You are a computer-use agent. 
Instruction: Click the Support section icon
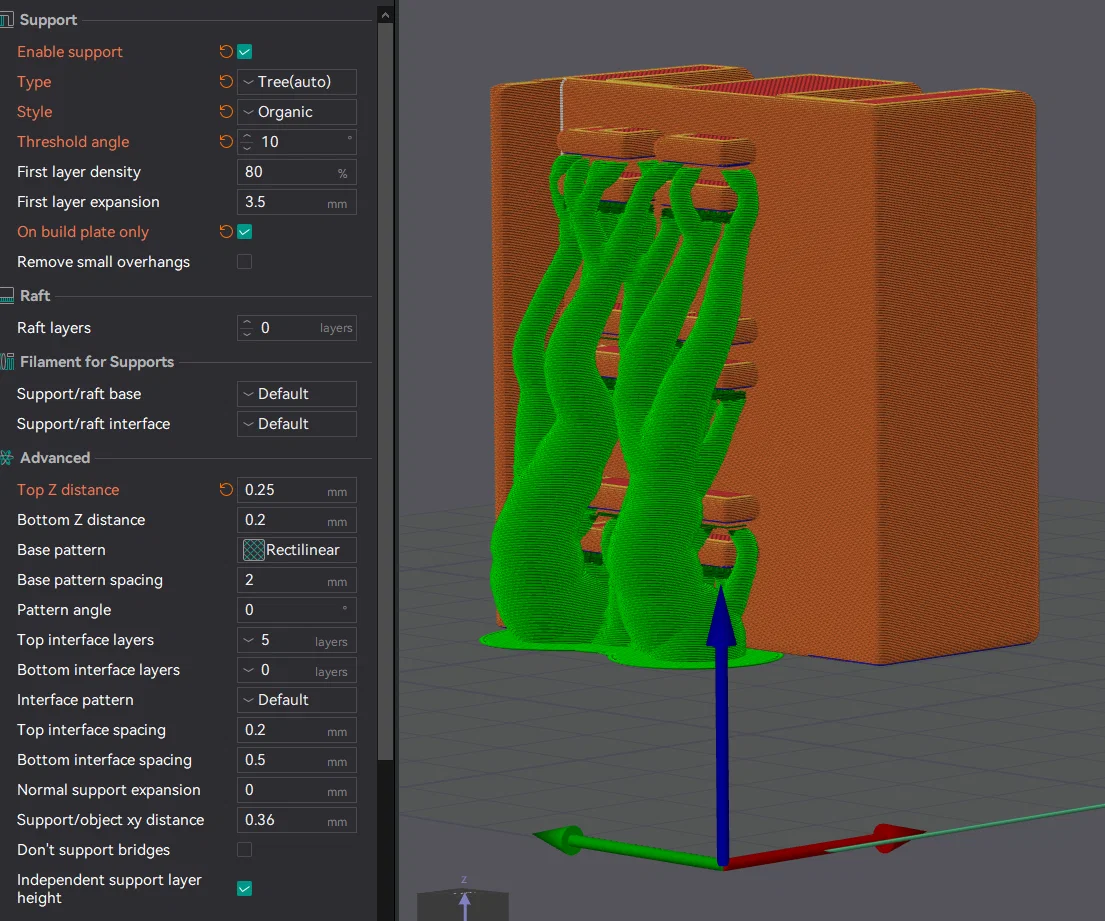(6, 20)
